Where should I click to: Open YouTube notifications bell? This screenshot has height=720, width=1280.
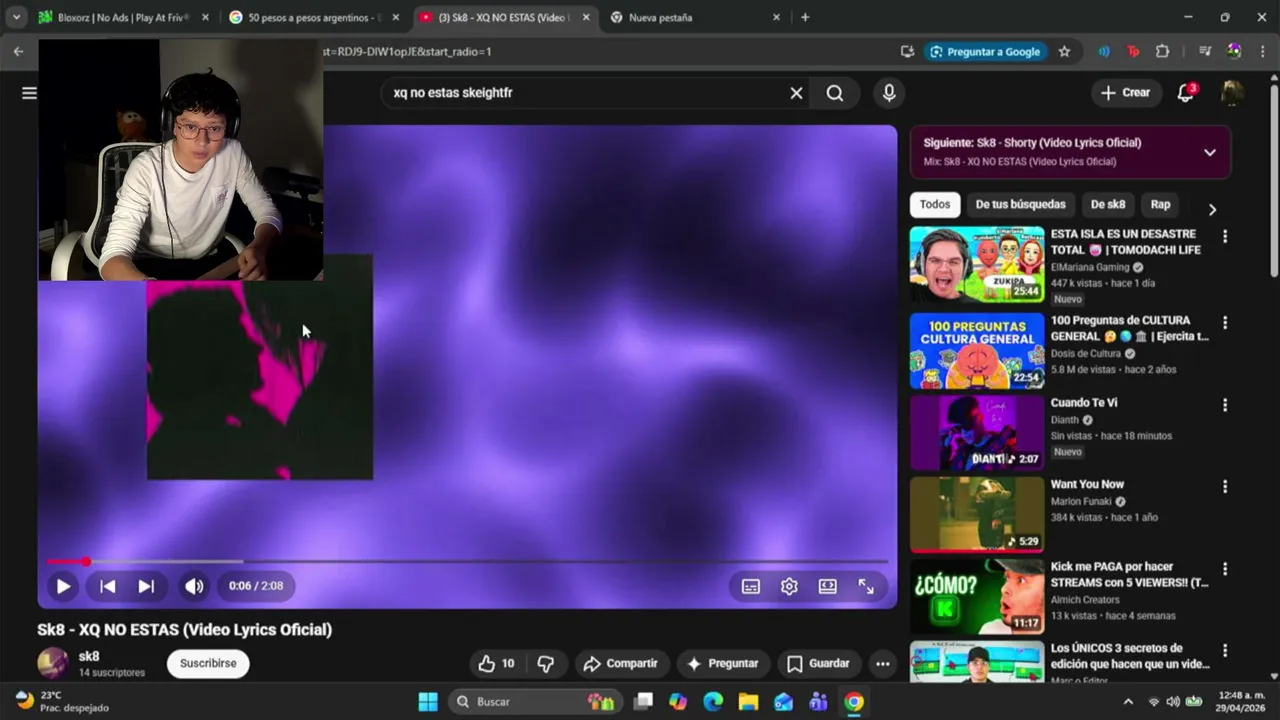[1186, 92]
